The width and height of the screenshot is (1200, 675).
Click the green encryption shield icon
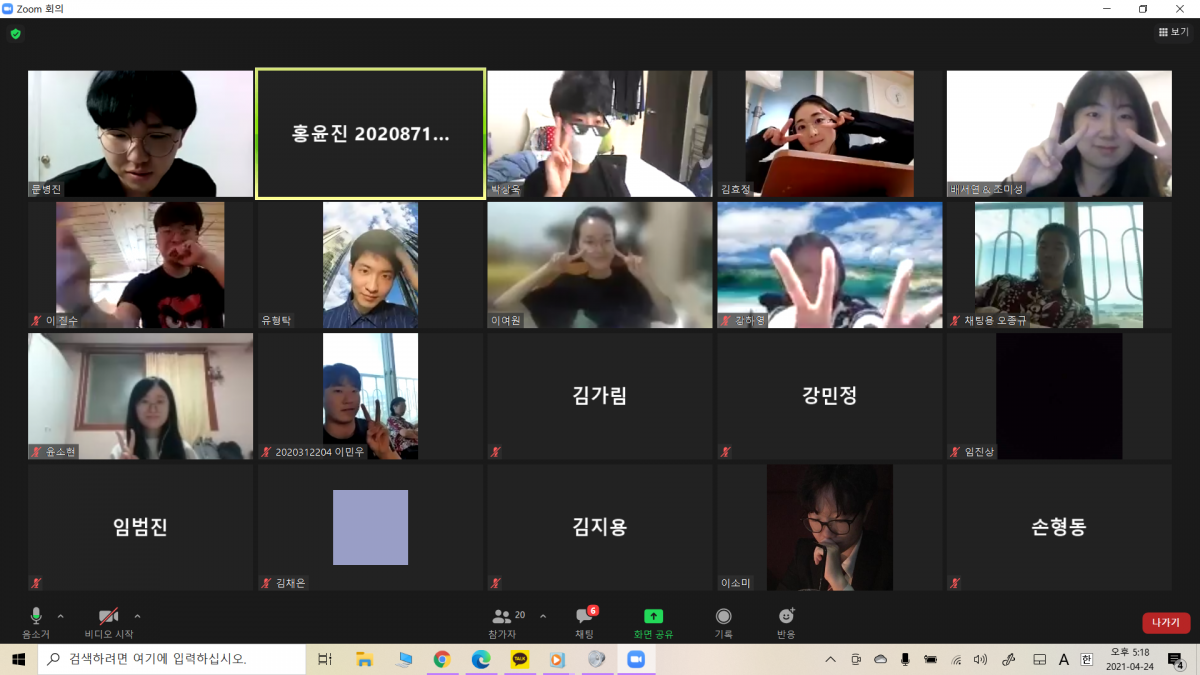(15, 34)
